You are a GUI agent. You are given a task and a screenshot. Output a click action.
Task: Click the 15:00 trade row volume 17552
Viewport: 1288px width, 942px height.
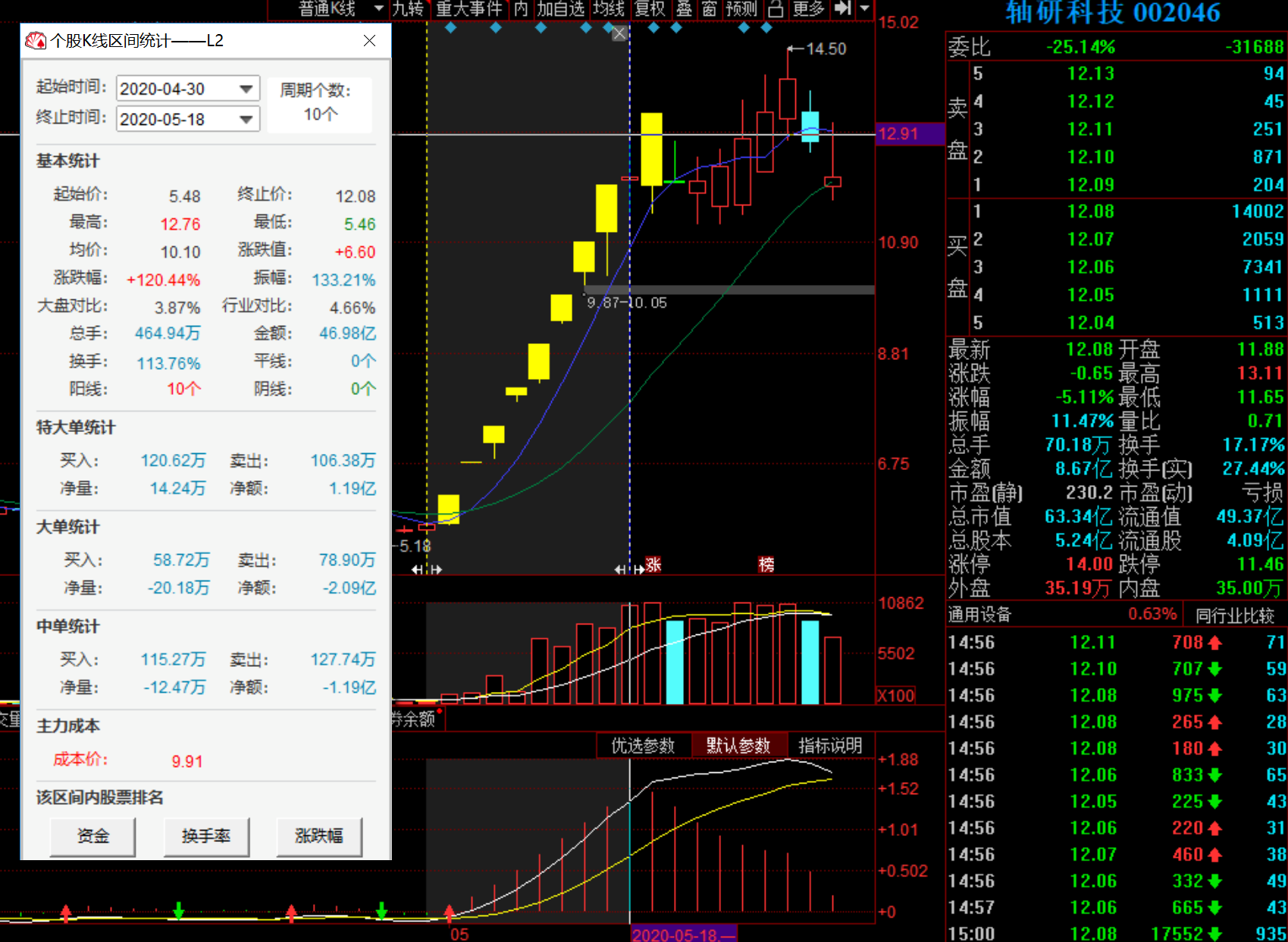click(1177, 934)
